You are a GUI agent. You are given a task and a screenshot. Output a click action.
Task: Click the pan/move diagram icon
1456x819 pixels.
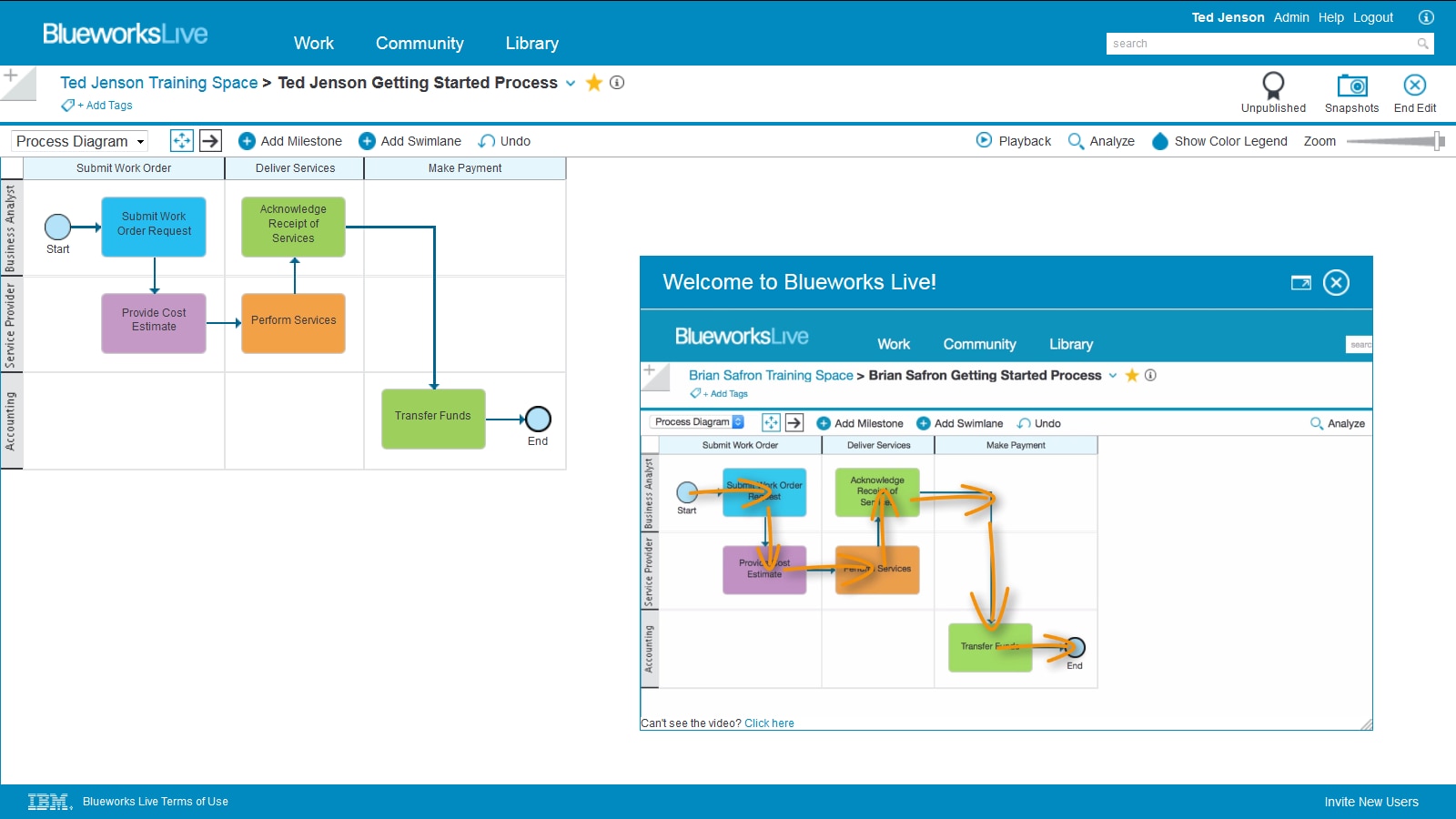(181, 140)
